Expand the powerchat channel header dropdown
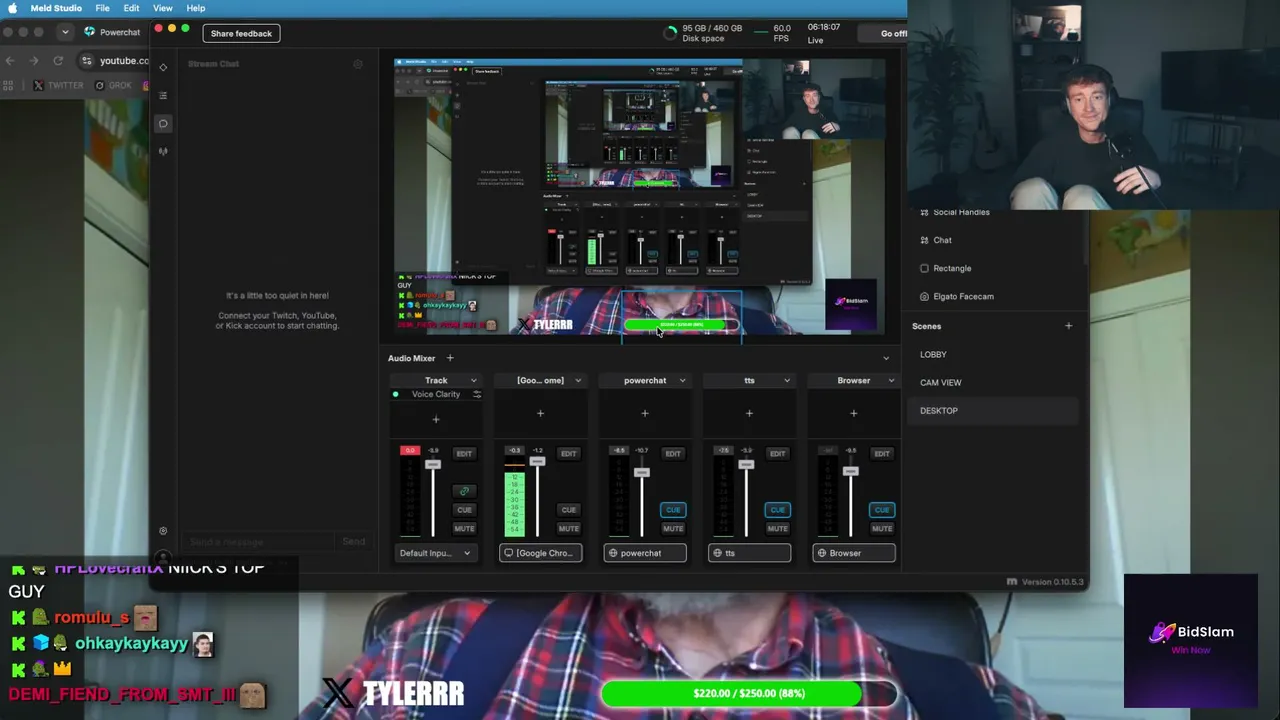Screen dimensions: 1280x720 pyautogui.click(x=682, y=380)
